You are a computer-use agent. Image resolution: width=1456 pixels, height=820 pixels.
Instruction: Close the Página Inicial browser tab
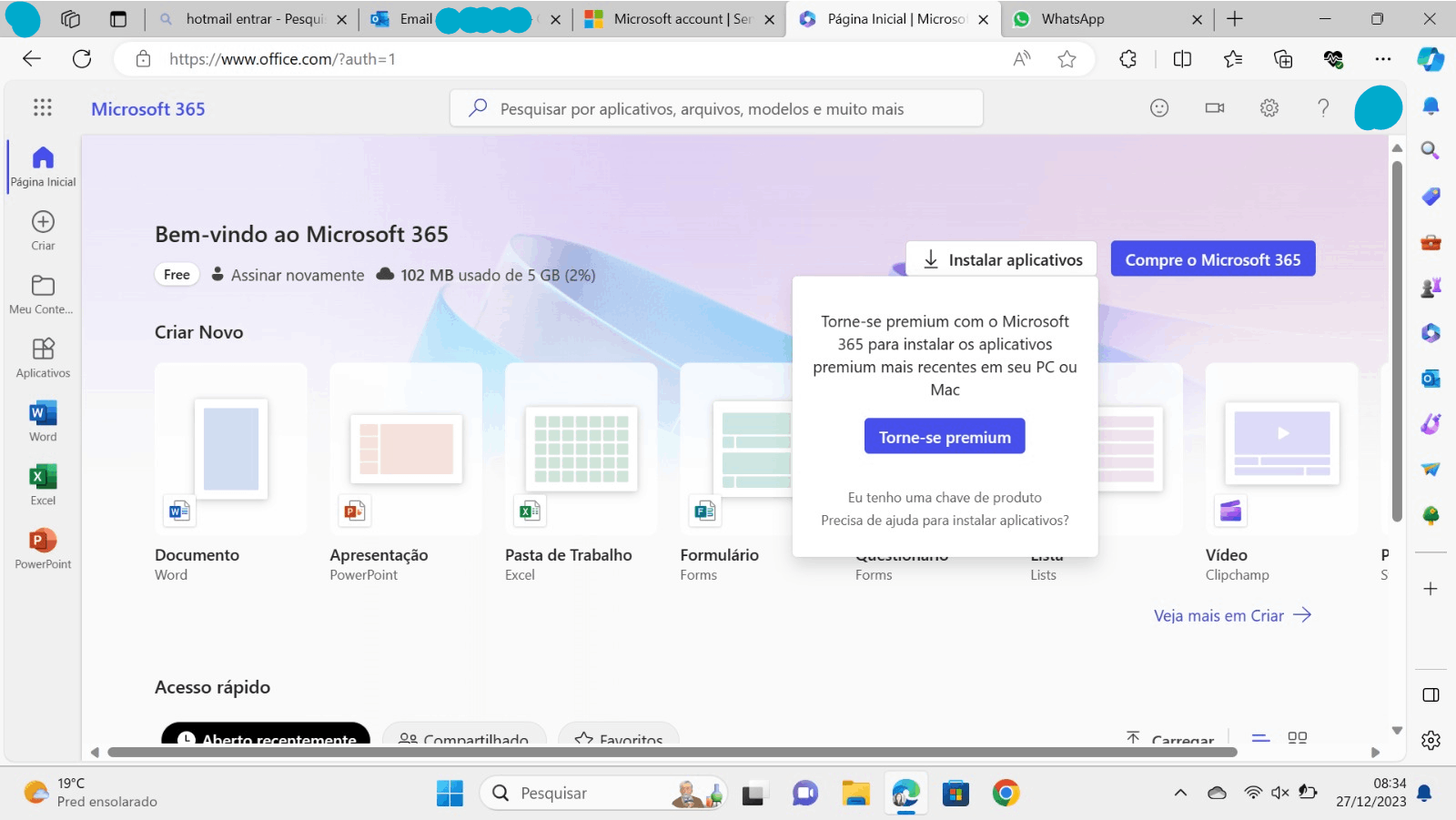coord(983,19)
